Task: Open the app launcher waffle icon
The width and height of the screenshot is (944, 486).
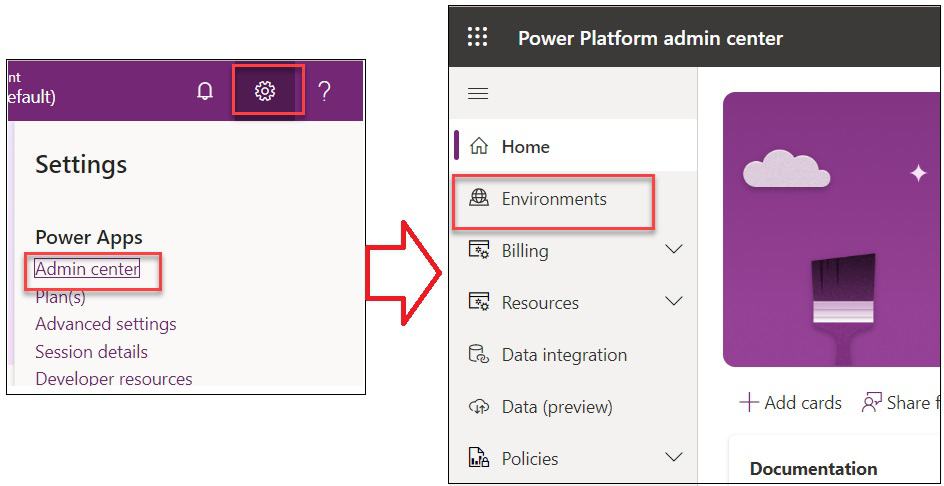Action: [x=478, y=38]
